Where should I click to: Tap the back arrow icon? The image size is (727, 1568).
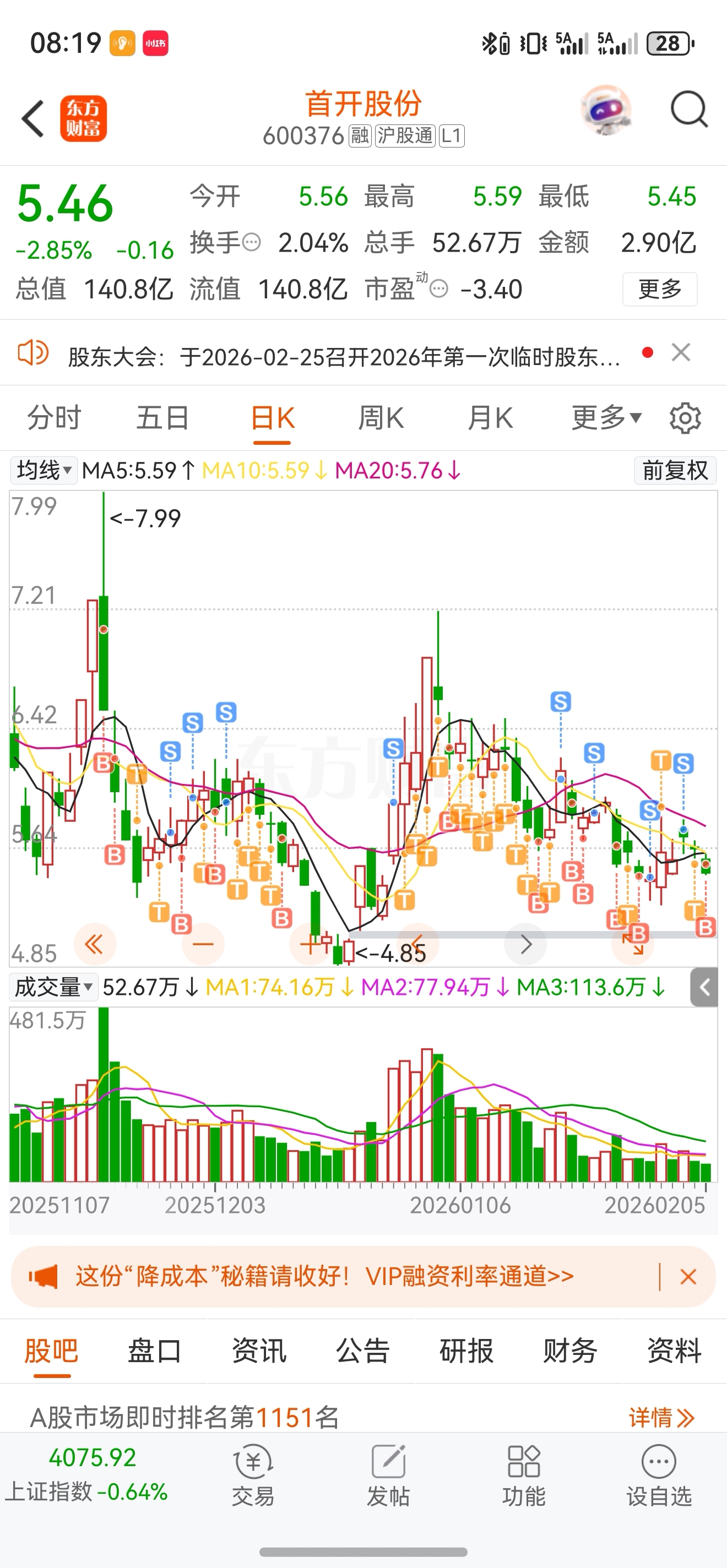point(33,118)
